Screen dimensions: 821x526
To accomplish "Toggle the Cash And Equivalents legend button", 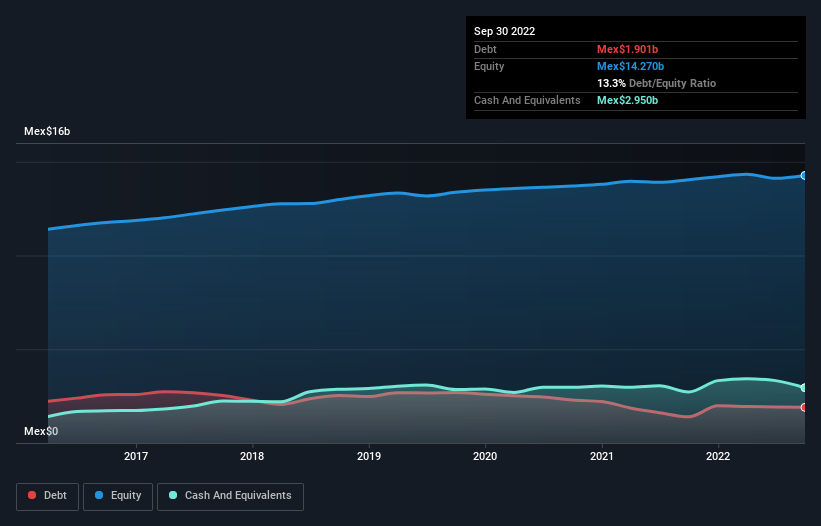I will (230, 496).
